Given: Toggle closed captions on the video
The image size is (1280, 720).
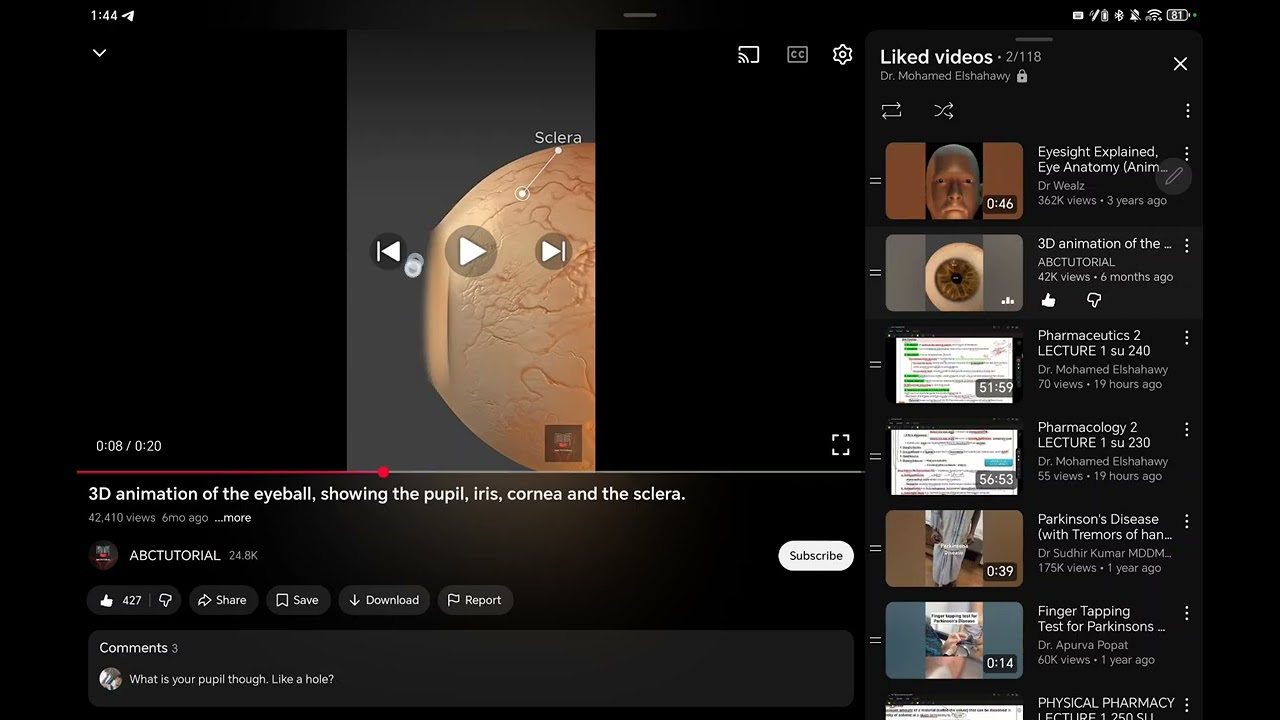Looking at the screenshot, I should pyautogui.click(x=797, y=55).
